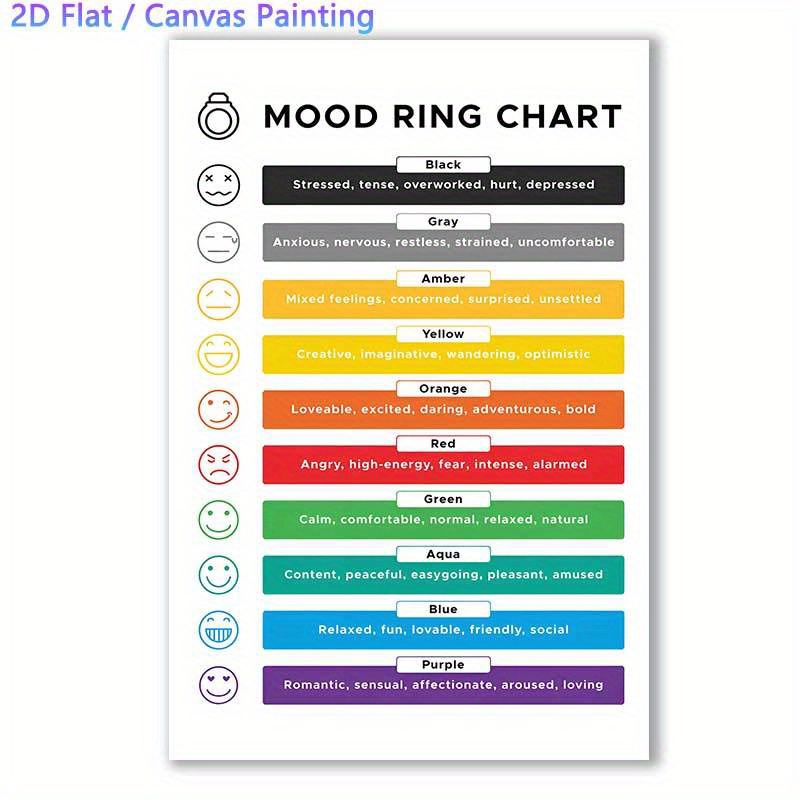The width and height of the screenshot is (800, 800).
Task: Click the MOOD RING CHART title
Action: (x=442, y=116)
